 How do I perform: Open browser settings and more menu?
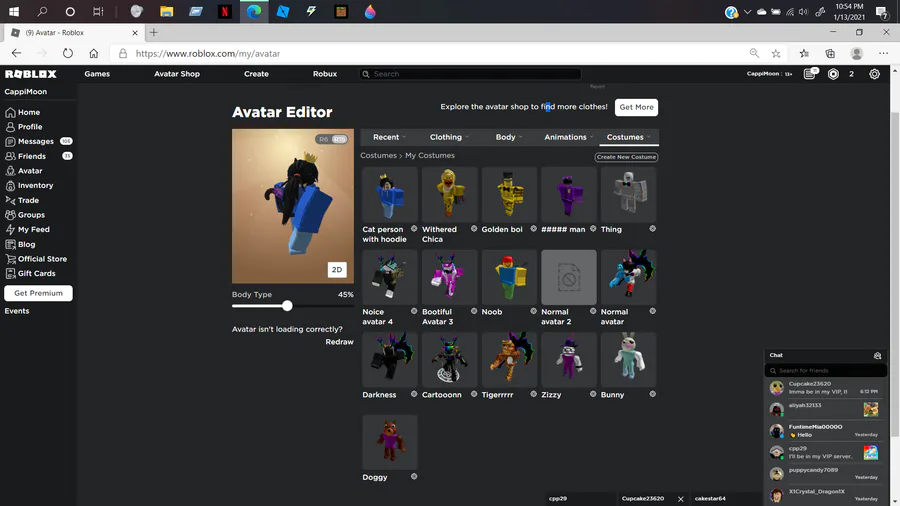coord(883,53)
